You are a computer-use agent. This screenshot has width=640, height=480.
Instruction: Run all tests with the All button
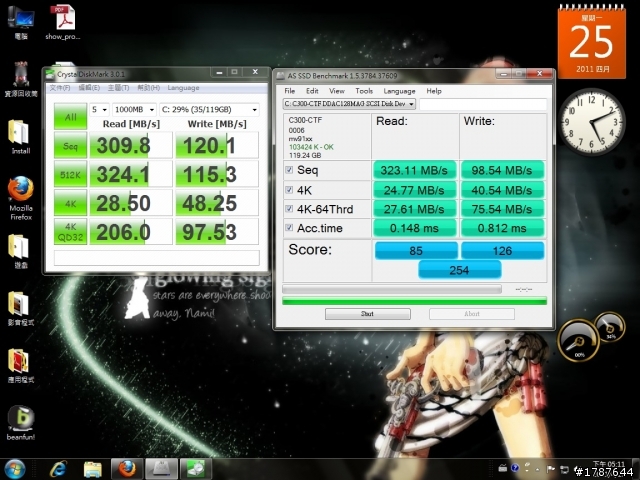tap(71, 117)
